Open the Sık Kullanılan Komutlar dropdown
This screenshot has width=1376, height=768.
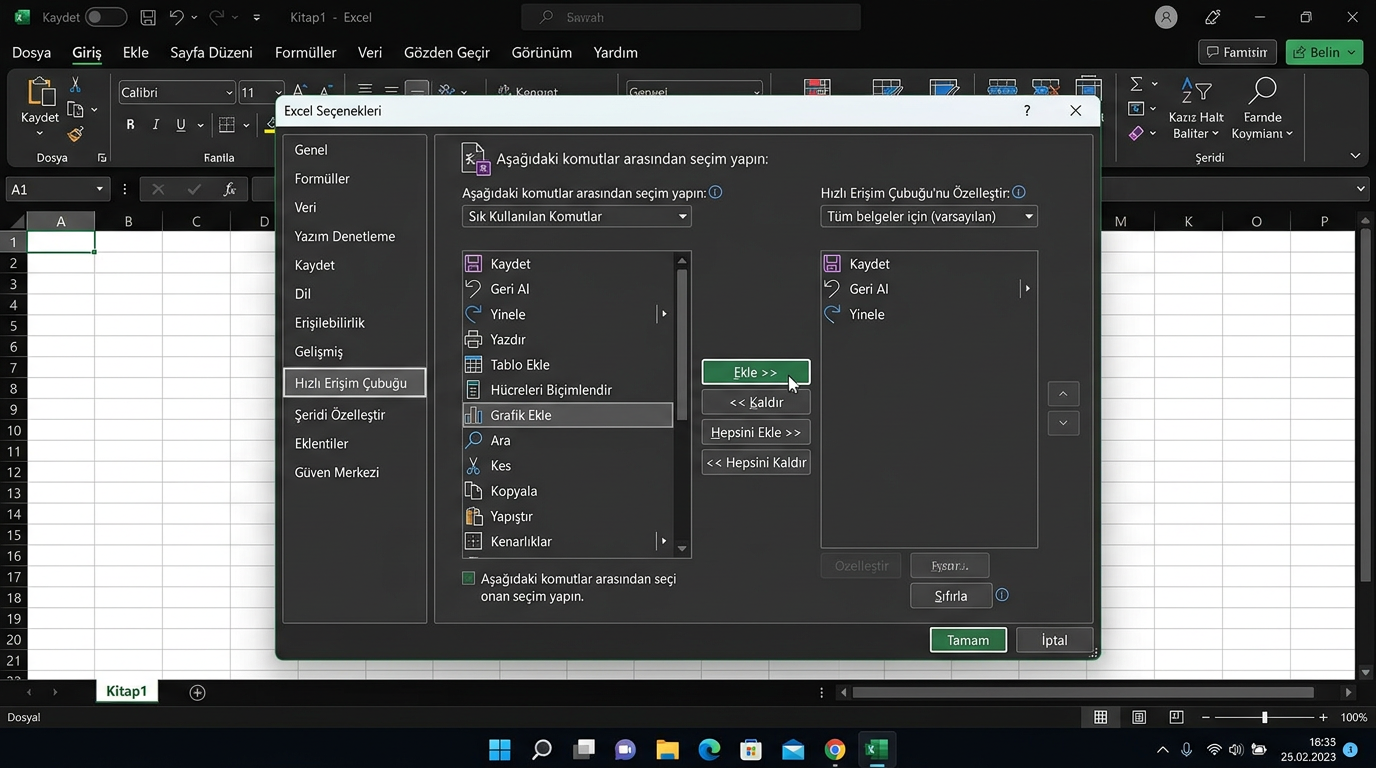tap(576, 216)
